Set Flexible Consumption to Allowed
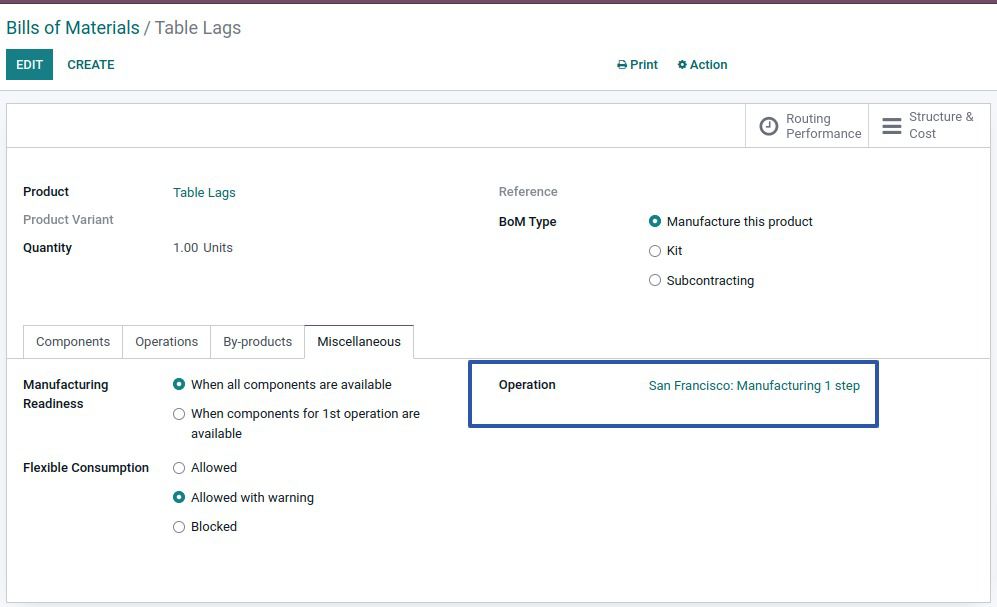Viewport: 997px width, 607px height. (x=179, y=468)
